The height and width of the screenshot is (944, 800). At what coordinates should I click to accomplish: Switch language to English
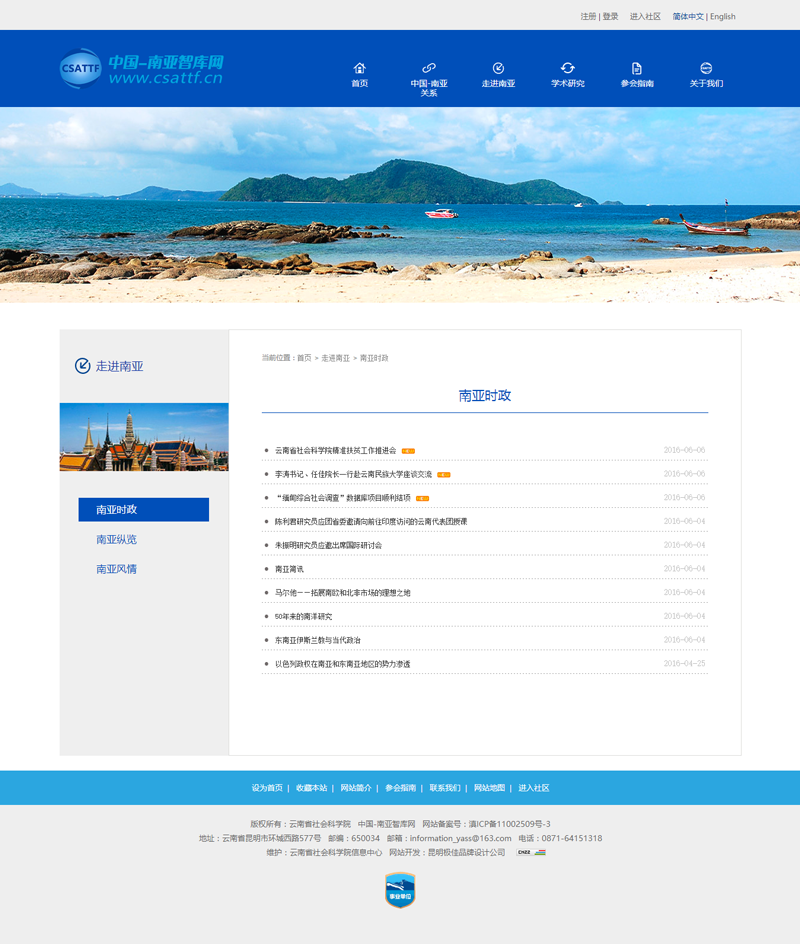coord(723,16)
